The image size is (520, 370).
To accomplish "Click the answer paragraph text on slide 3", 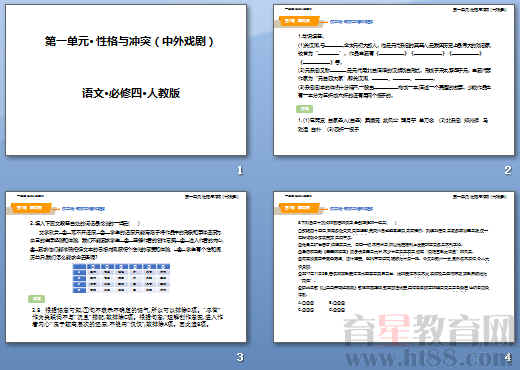I will tap(127, 317).
